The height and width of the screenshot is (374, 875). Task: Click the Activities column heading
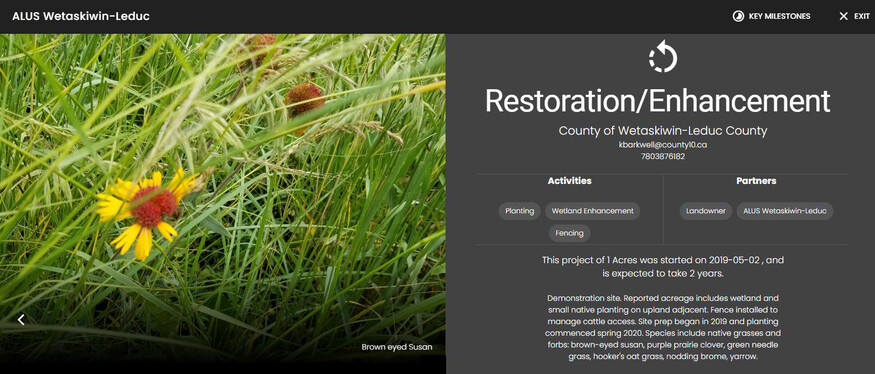[x=569, y=181]
